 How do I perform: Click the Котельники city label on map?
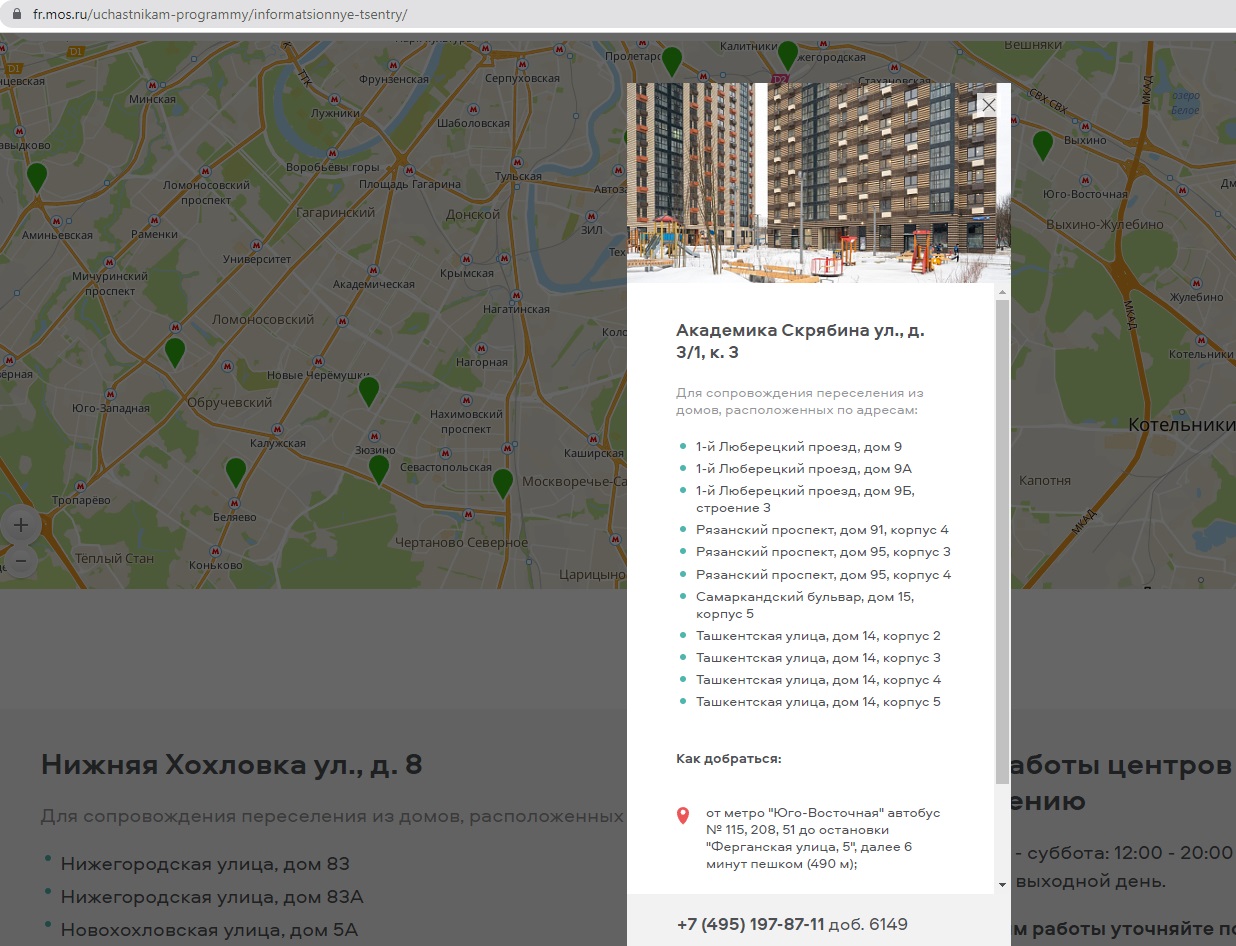[1182, 425]
